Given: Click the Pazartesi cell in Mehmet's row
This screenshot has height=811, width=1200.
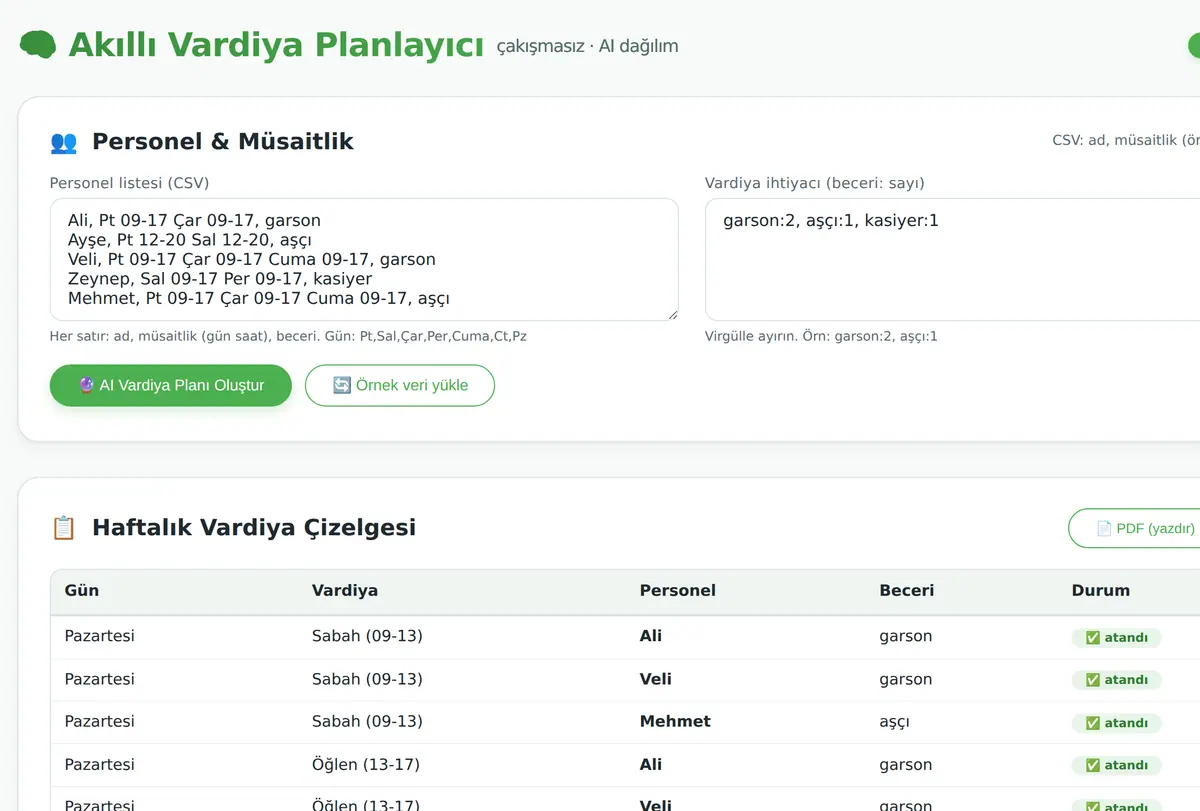Looking at the screenshot, I should click(100, 721).
